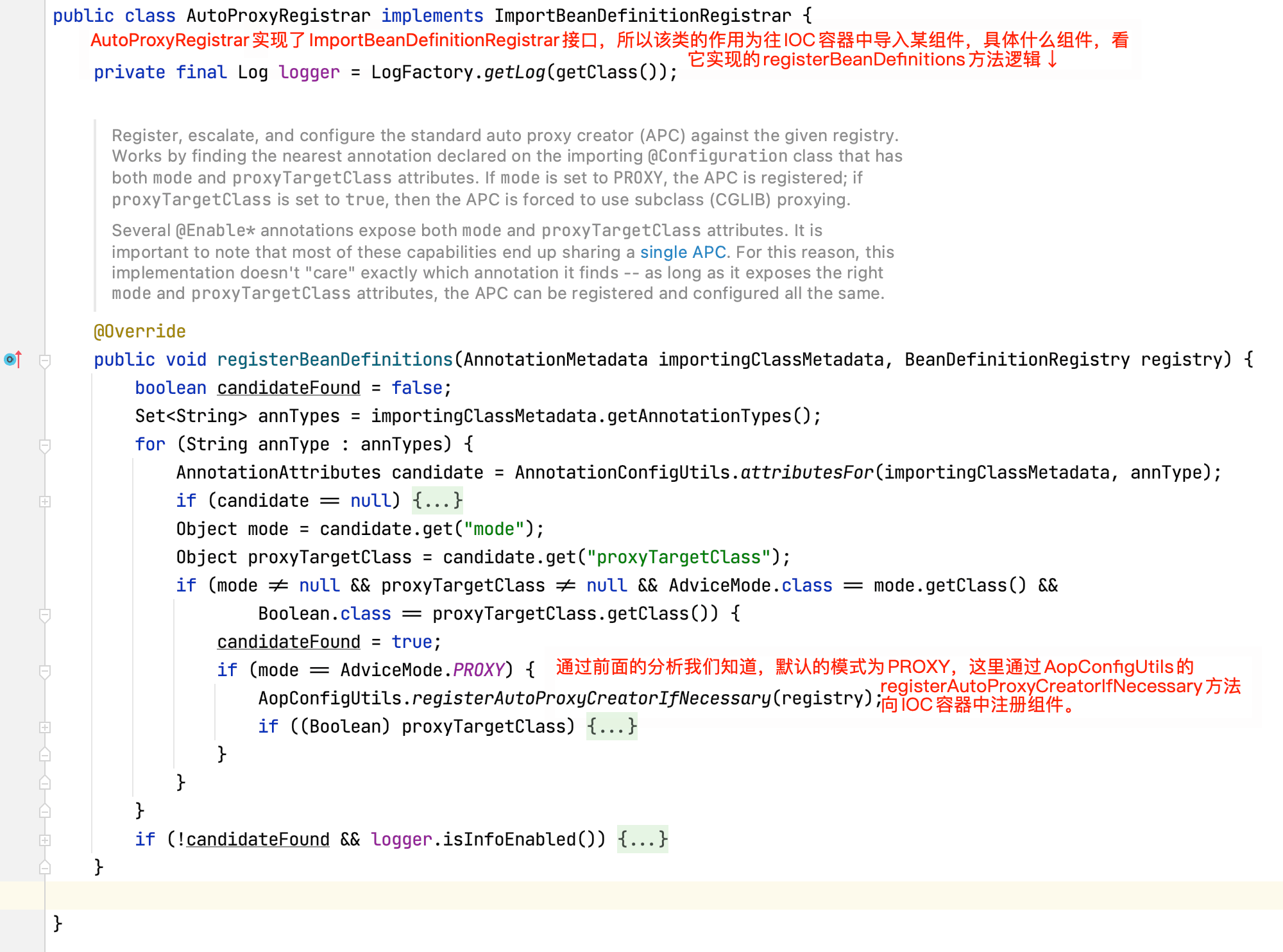Collapse fold marker at Boolean.class condition line
Viewport: 1283px width, 952px height.
click(45, 615)
